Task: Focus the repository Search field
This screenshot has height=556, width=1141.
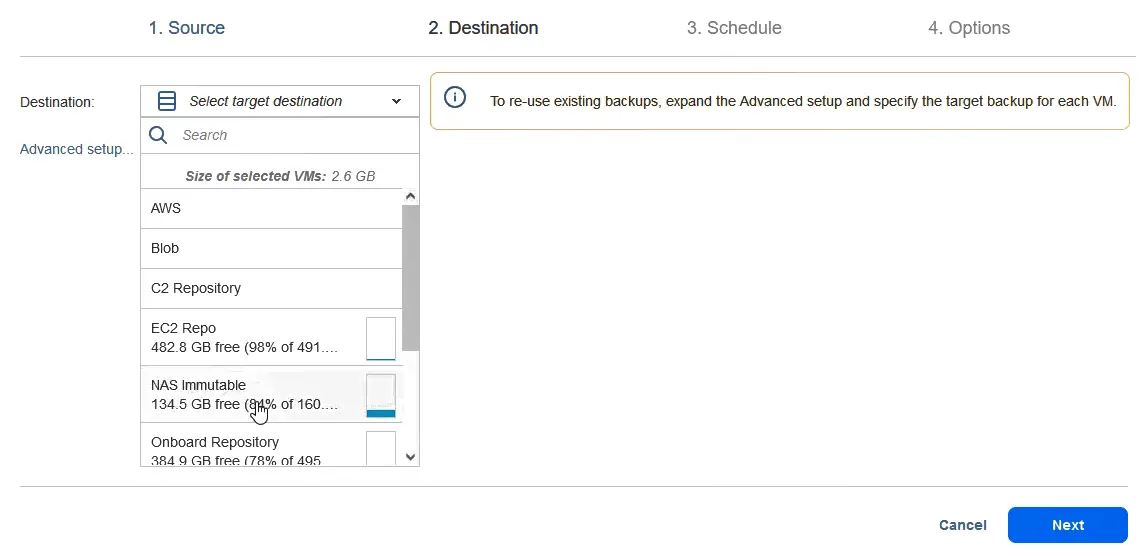Action: 280,135
